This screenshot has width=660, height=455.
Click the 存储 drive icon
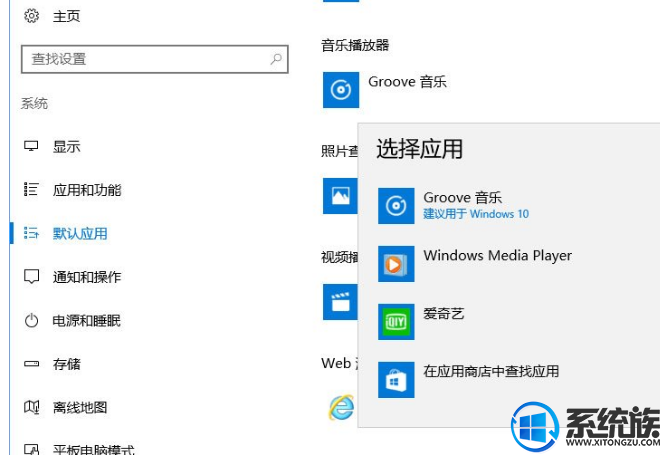pyautogui.click(x=31, y=364)
